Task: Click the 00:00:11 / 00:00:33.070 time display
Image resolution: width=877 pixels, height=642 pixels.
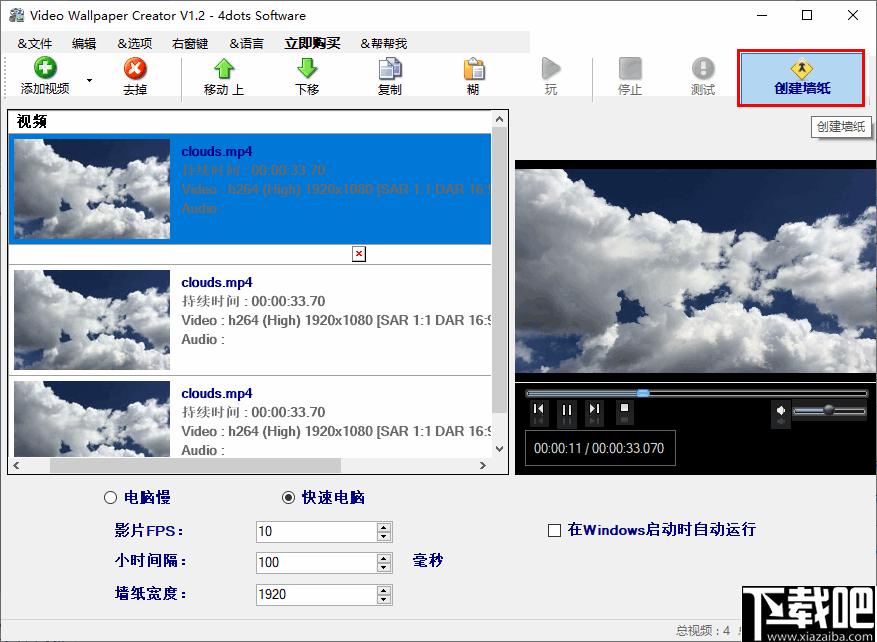Action: pos(598,448)
